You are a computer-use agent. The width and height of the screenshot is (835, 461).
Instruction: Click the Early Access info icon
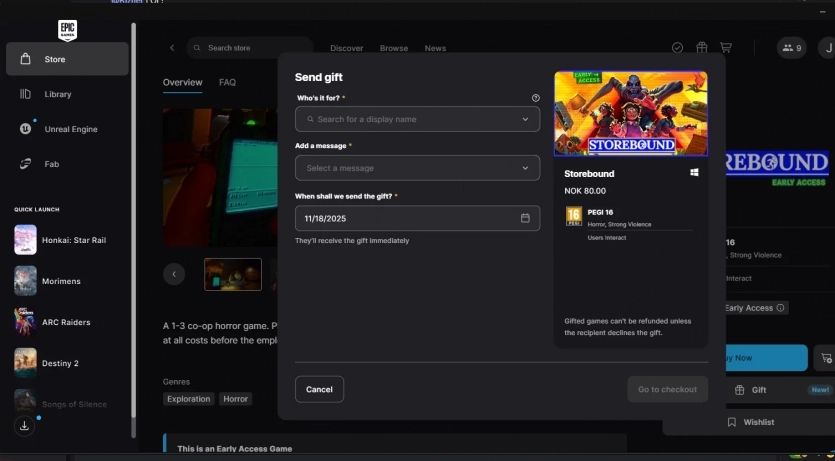click(781, 308)
